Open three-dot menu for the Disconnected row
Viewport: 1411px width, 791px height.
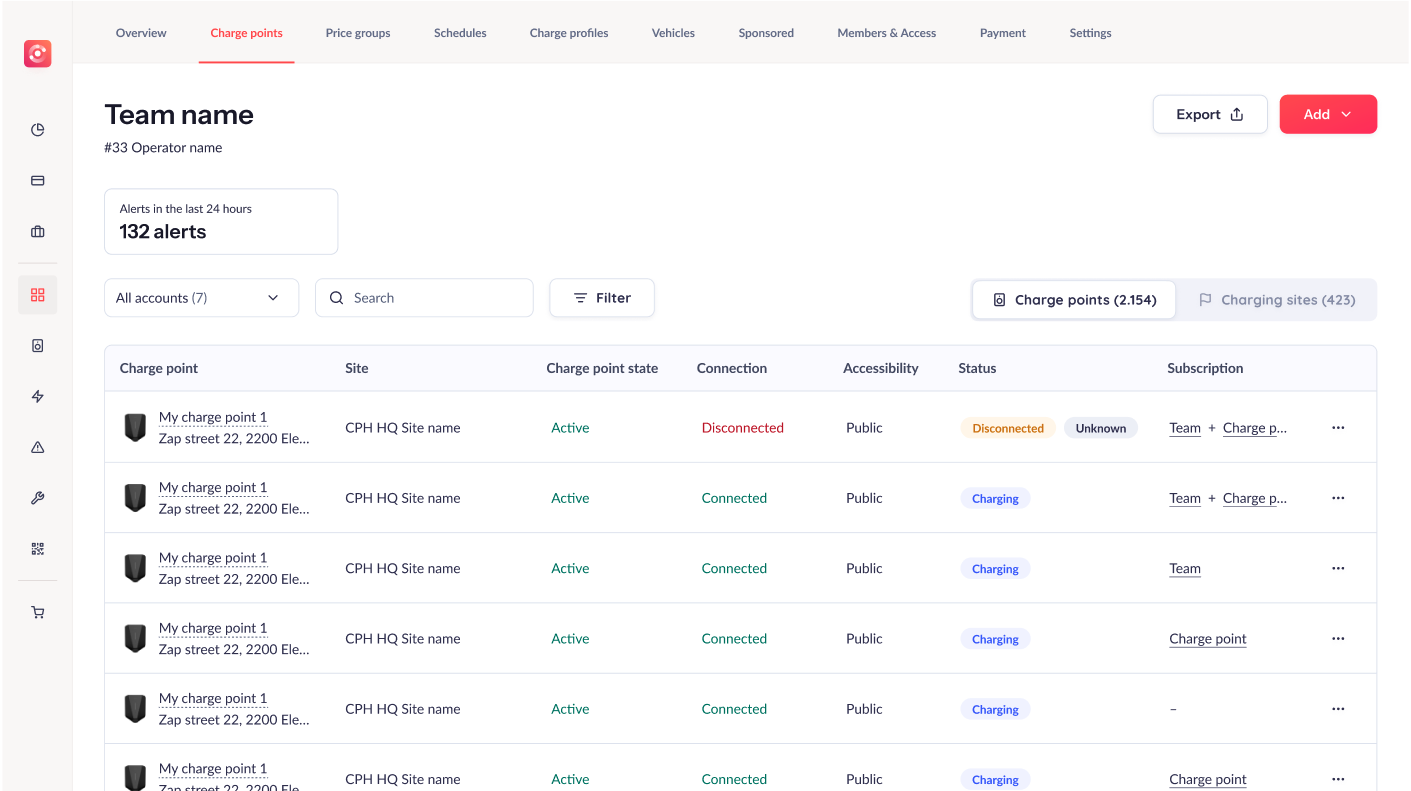(1338, 428)
